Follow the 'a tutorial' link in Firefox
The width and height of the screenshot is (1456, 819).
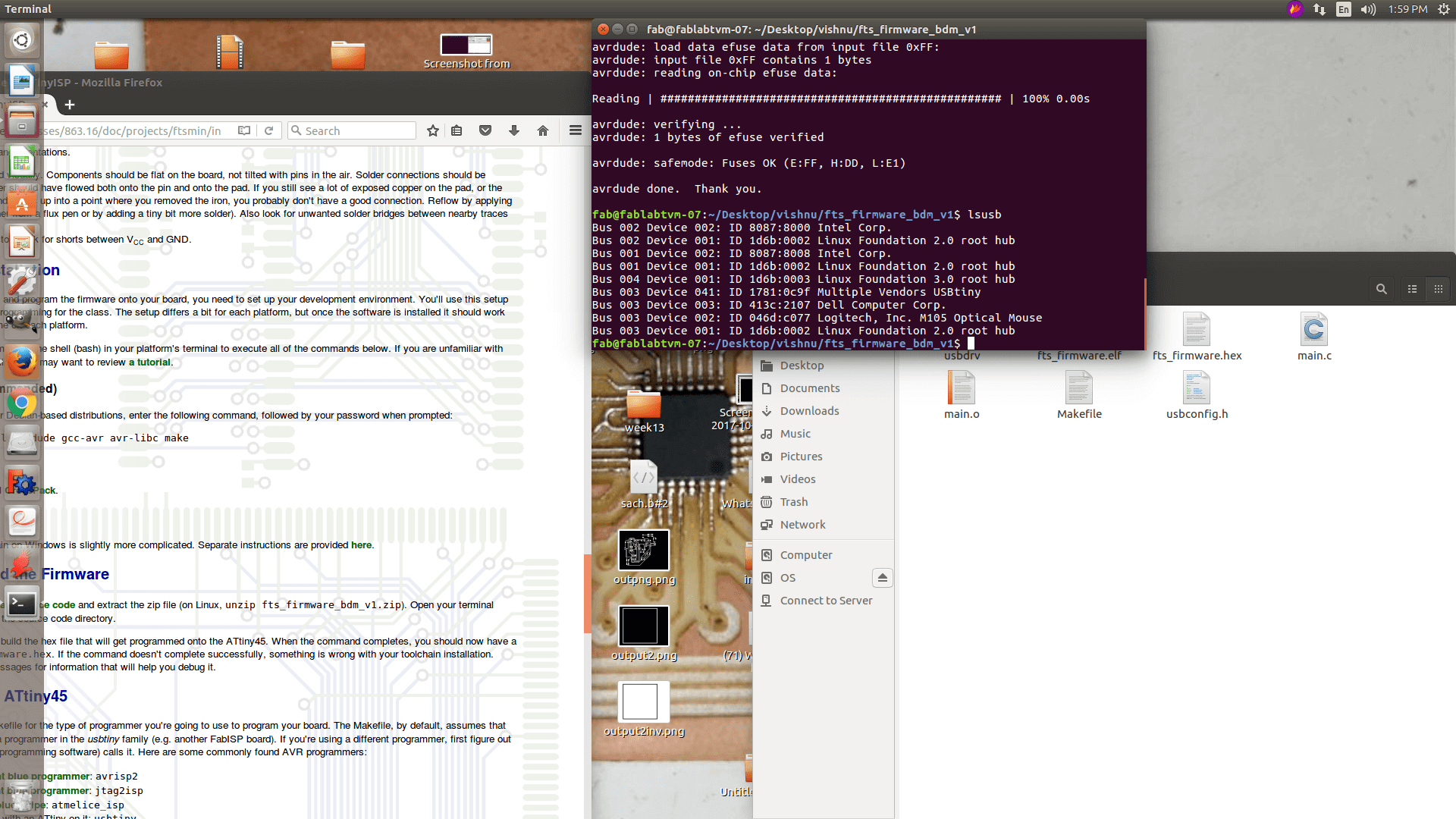[x=149, y=362]
